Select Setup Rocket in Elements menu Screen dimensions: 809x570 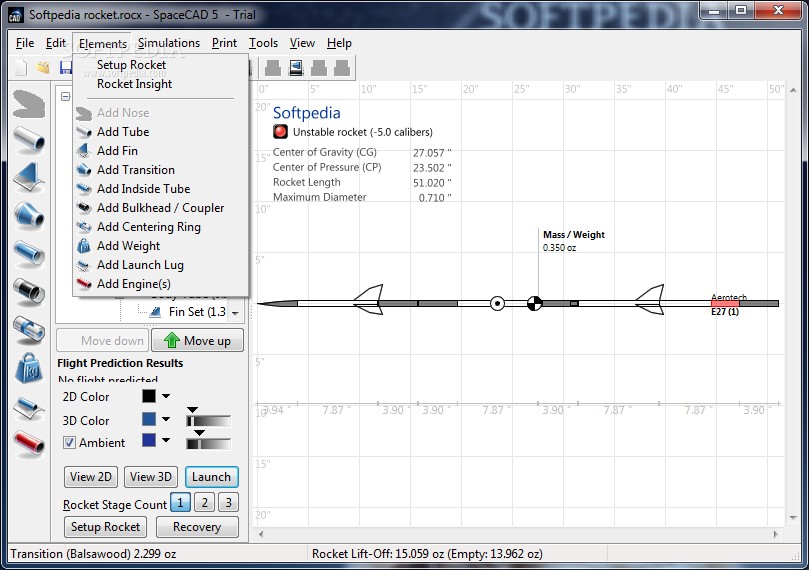tap(131, 65)
